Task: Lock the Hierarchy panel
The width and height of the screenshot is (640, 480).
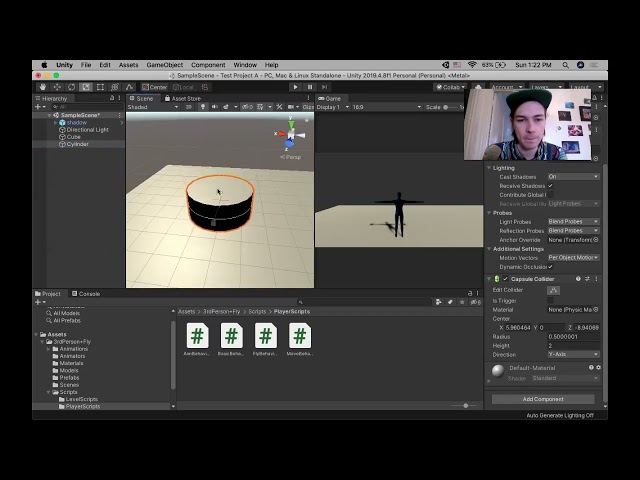Action: click(x=112, y=98)
